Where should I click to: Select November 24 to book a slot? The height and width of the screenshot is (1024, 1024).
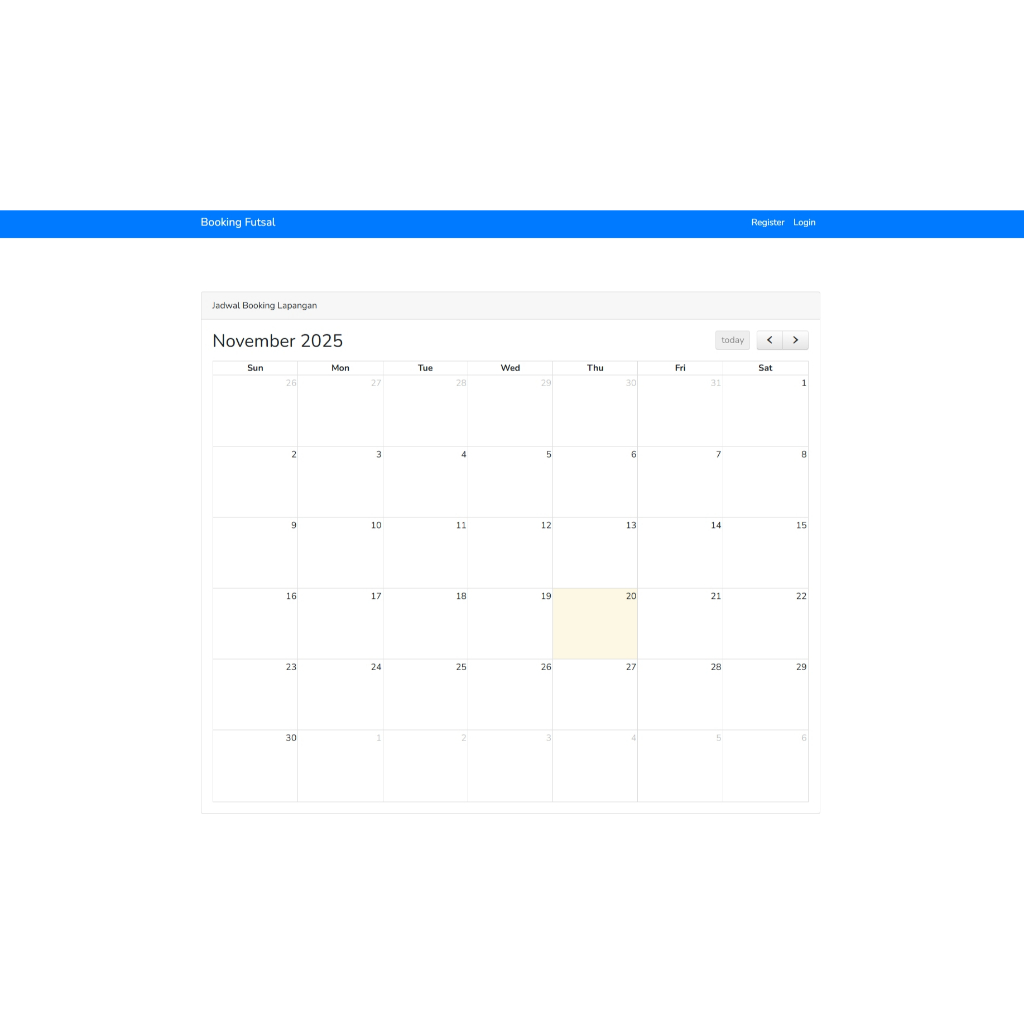[x=340, y=694]
